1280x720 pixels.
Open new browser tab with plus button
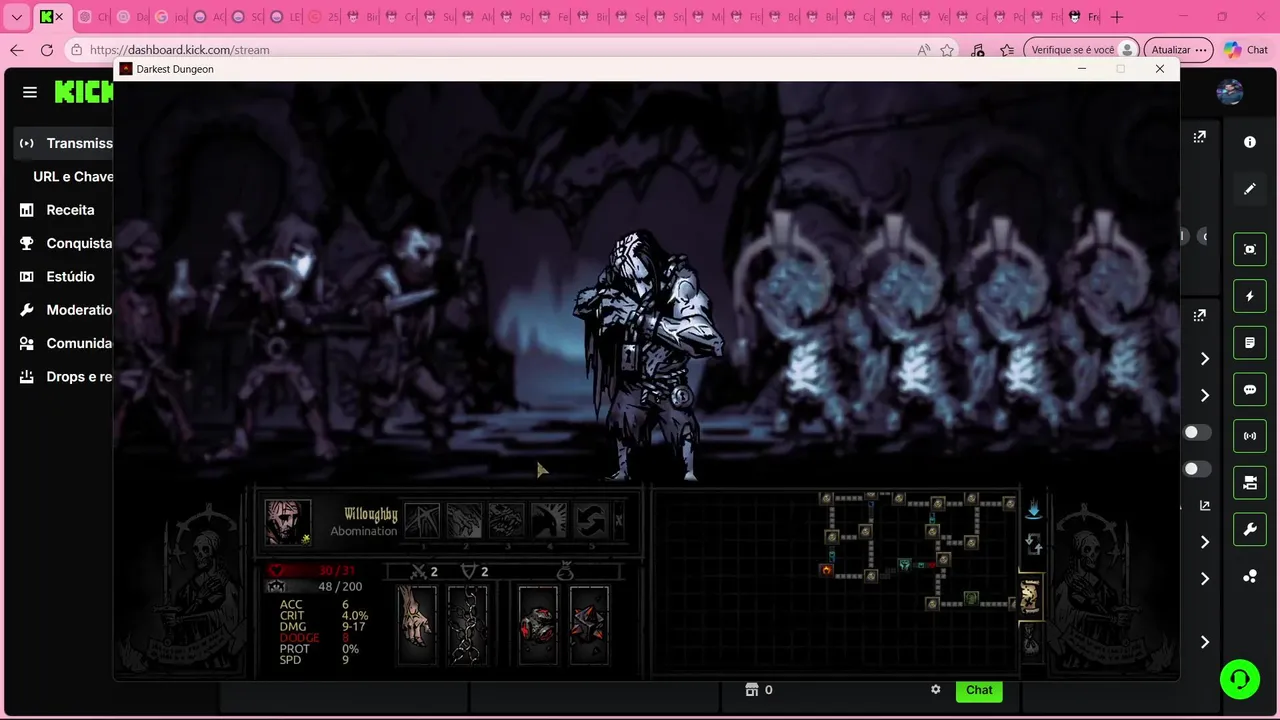coord(1117,17)
